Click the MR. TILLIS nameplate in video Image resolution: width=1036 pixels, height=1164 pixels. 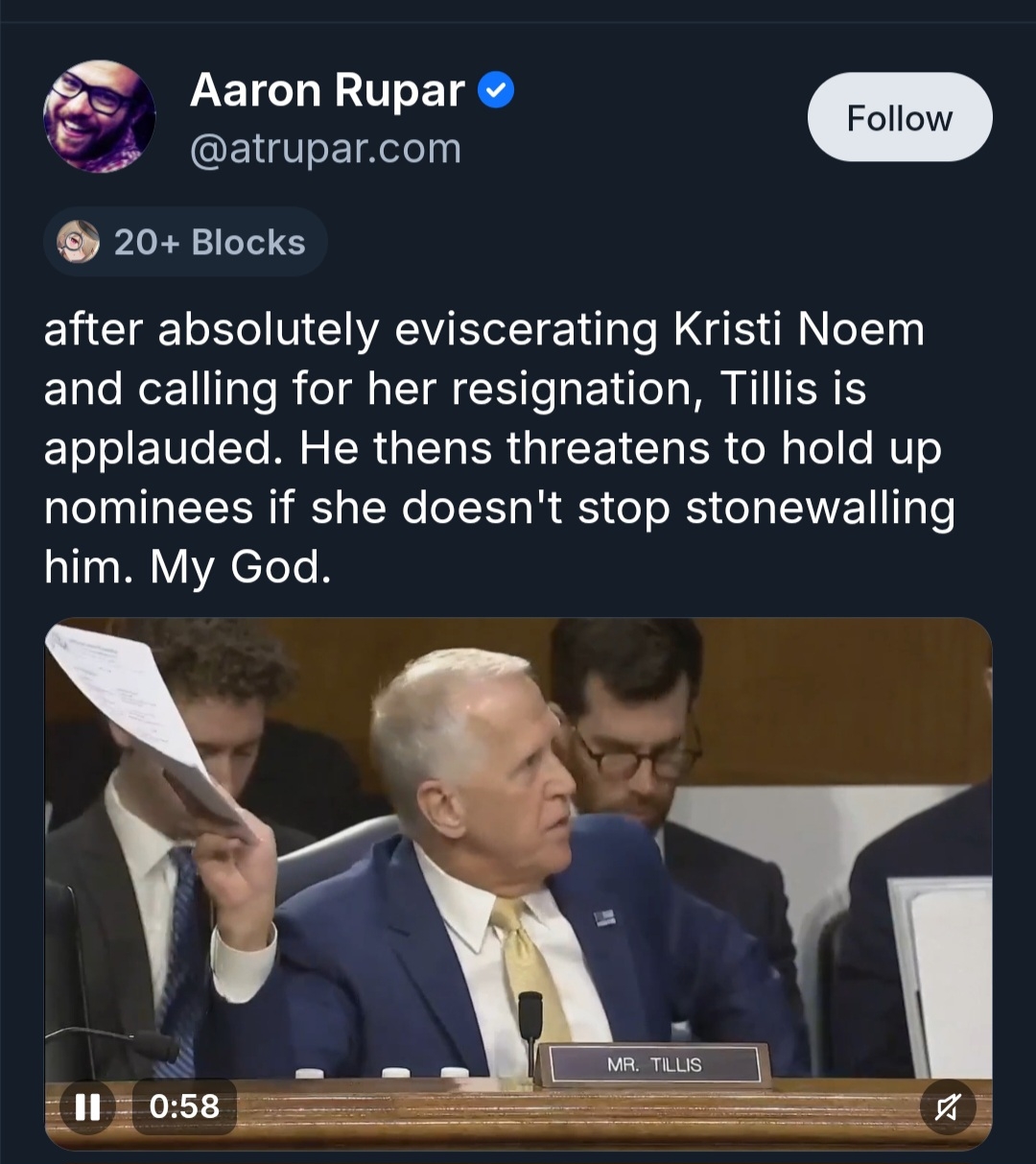(x=653, y=1065)
